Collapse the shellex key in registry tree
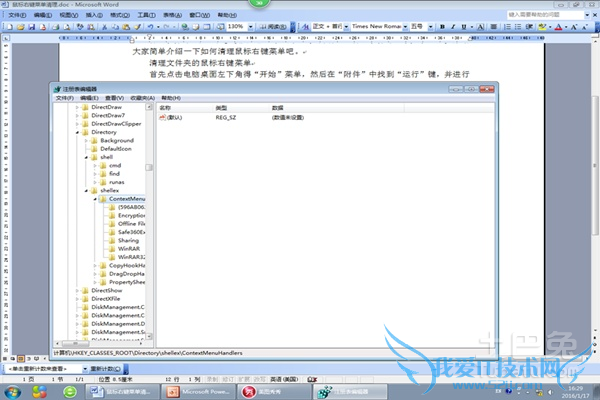The width and height of the screenshot is (600, 400). 86,191
